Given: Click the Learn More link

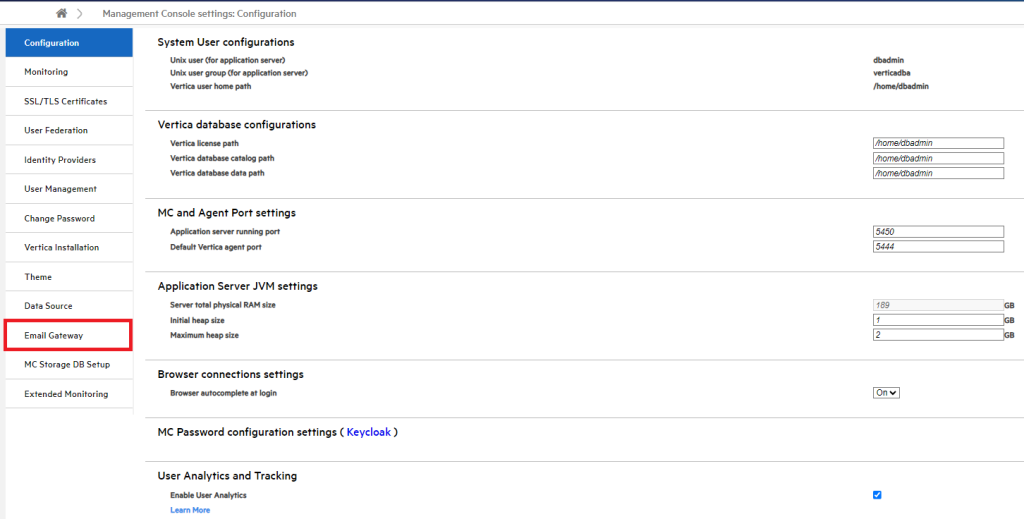Looking at the screenshot, I should coord(190,510).
